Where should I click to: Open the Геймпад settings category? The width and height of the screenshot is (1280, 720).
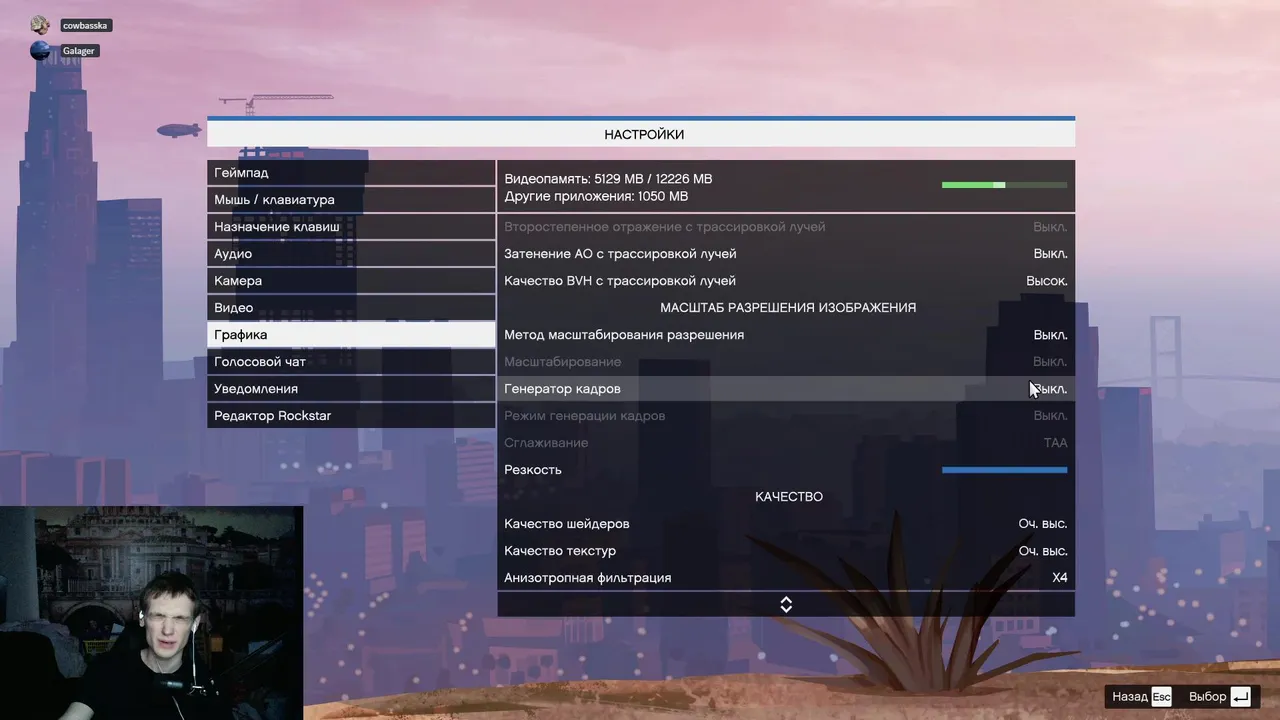(x=351, y=173)
